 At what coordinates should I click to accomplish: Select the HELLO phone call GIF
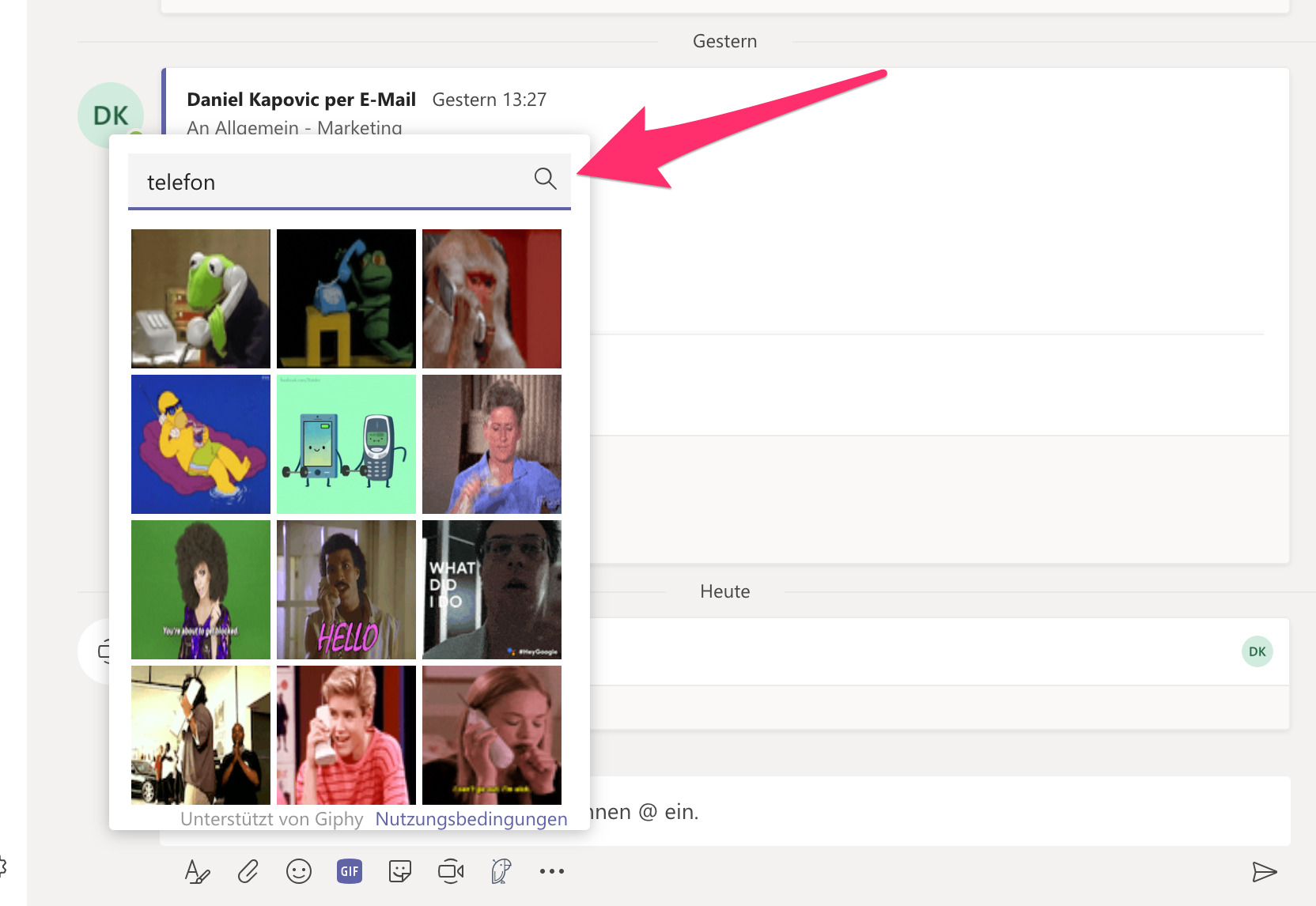[346, 590]
